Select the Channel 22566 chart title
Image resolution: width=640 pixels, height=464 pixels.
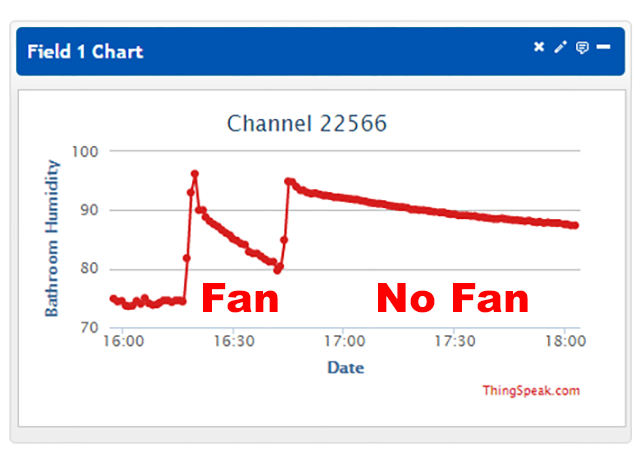tap(307, 123)
